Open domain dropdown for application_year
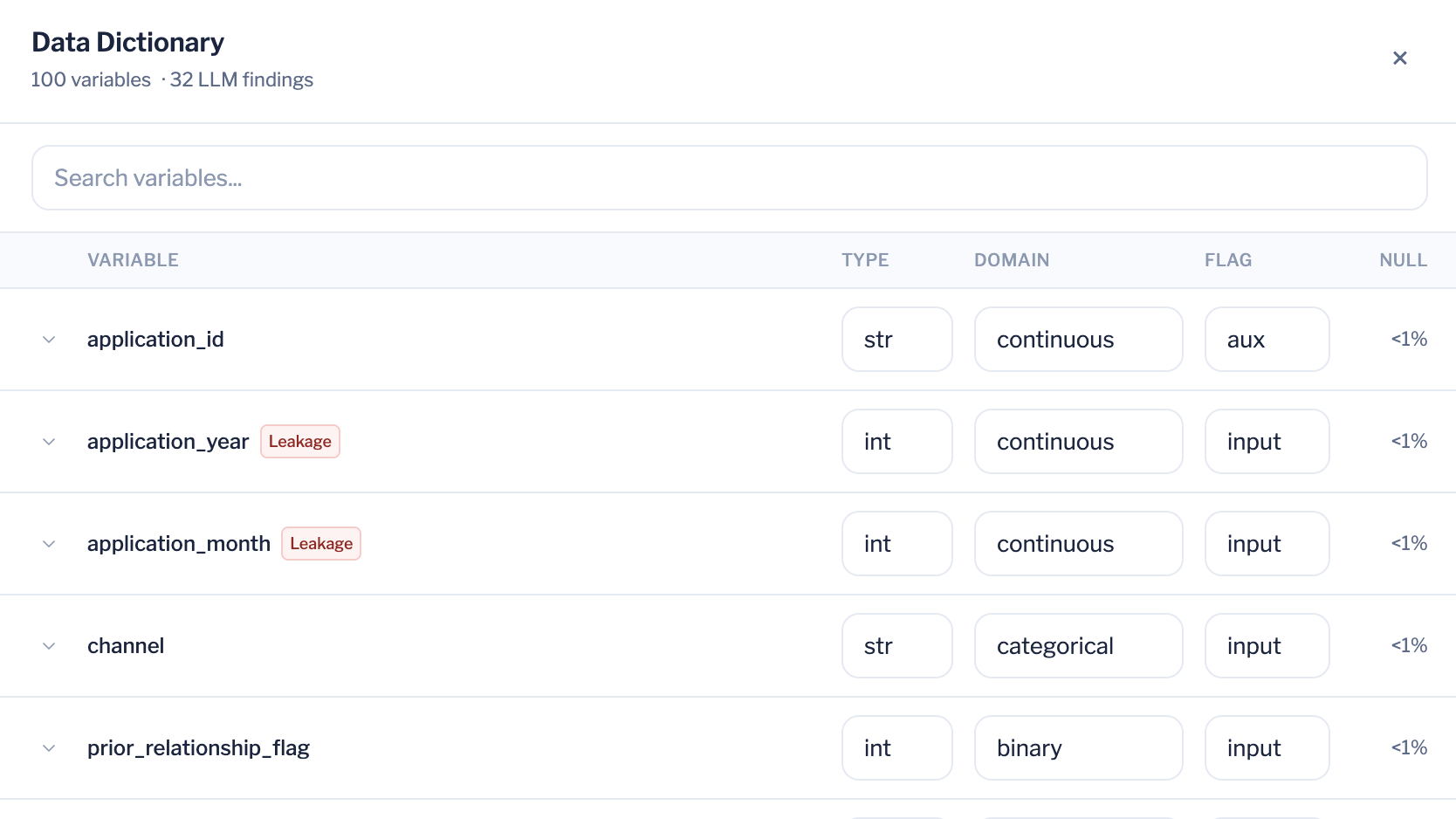Screen dimensions: 1456x819 [x=1078, y=441]
